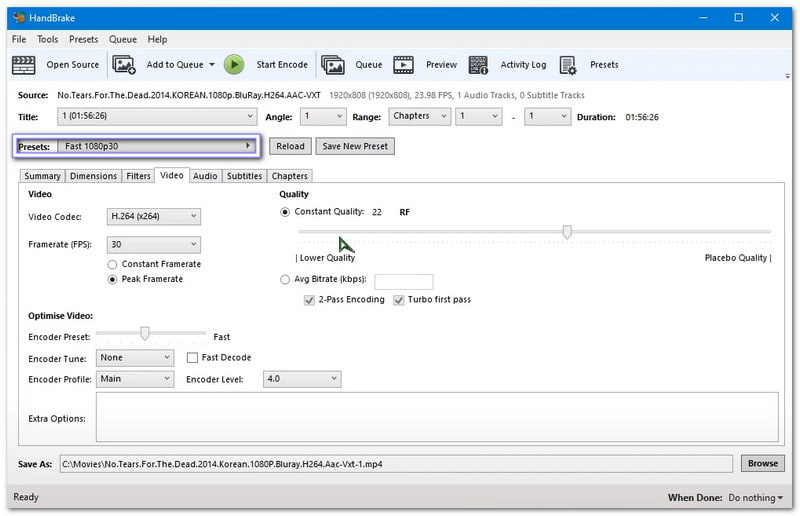The image size is (800, 516).
Task: Uncheck the 2-Pass Encoding checkbox
Action: pos(310,300)
